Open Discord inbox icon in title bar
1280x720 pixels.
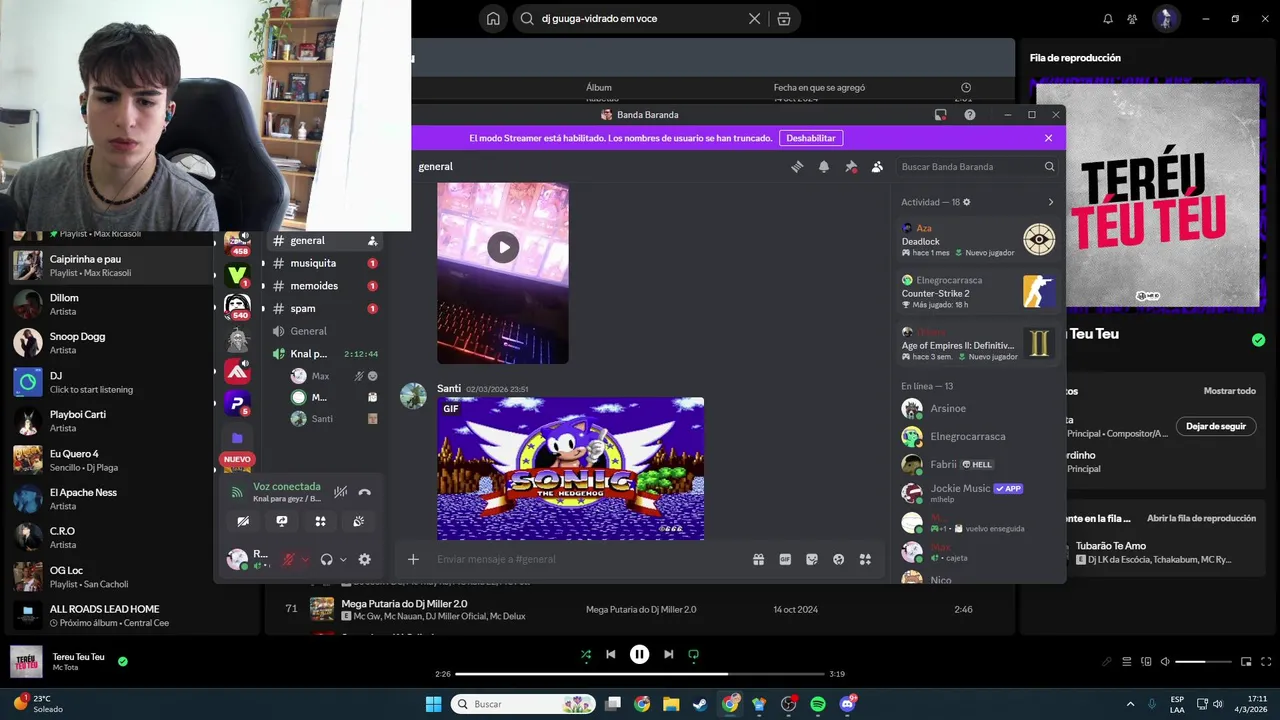coord(940,115)
